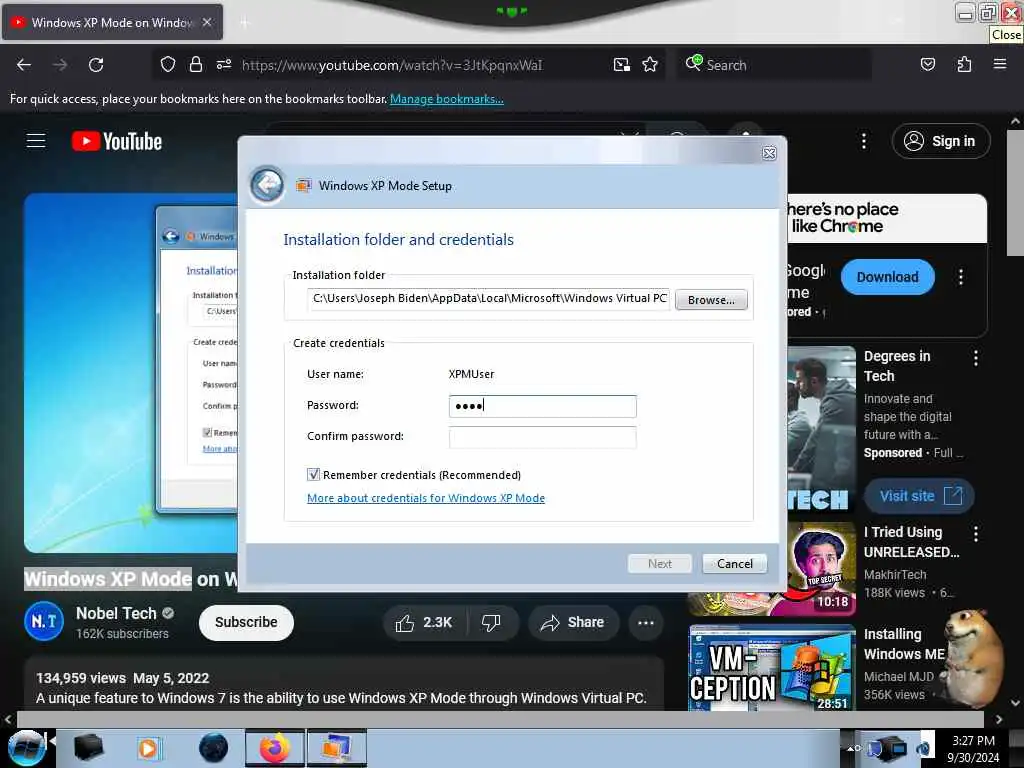Viewport: 1024px width, 768px height.
Task: Click the Nobel Tech channel name
Action: 116,613
